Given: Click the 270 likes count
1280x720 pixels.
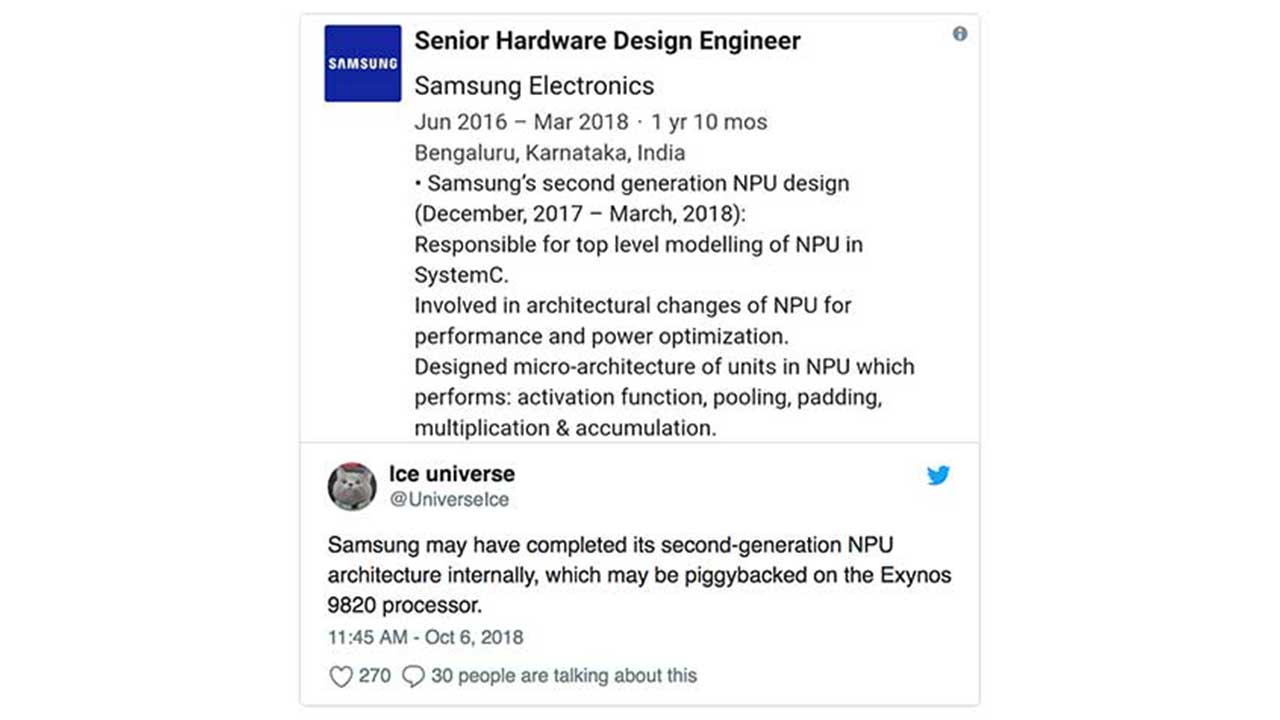Looking at the screenshot, I should 374,676.
